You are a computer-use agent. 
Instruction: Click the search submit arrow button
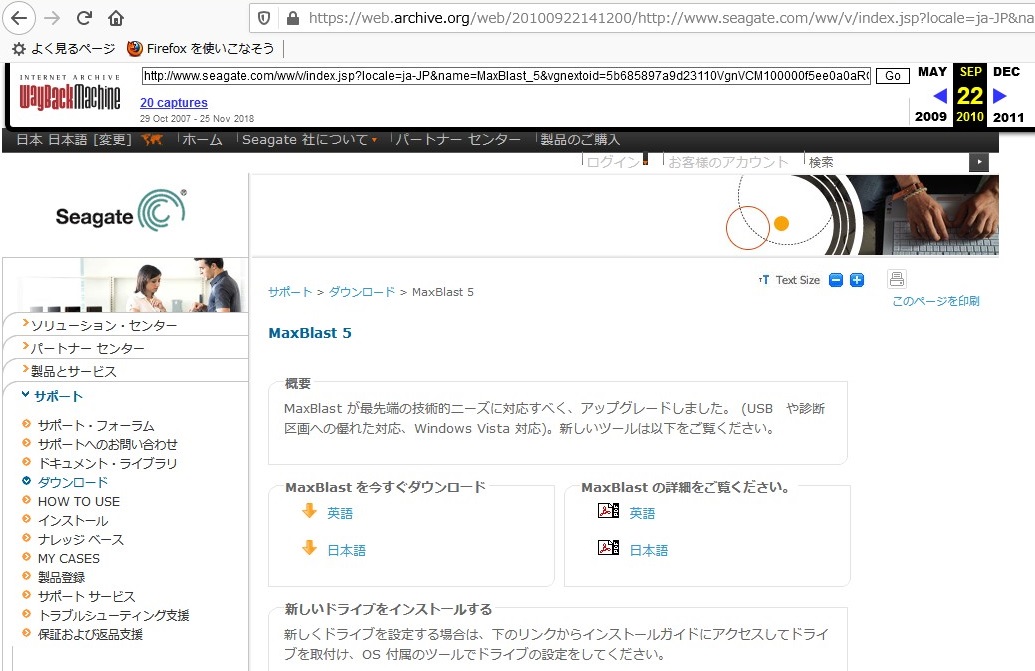click(x=979, y=162)
